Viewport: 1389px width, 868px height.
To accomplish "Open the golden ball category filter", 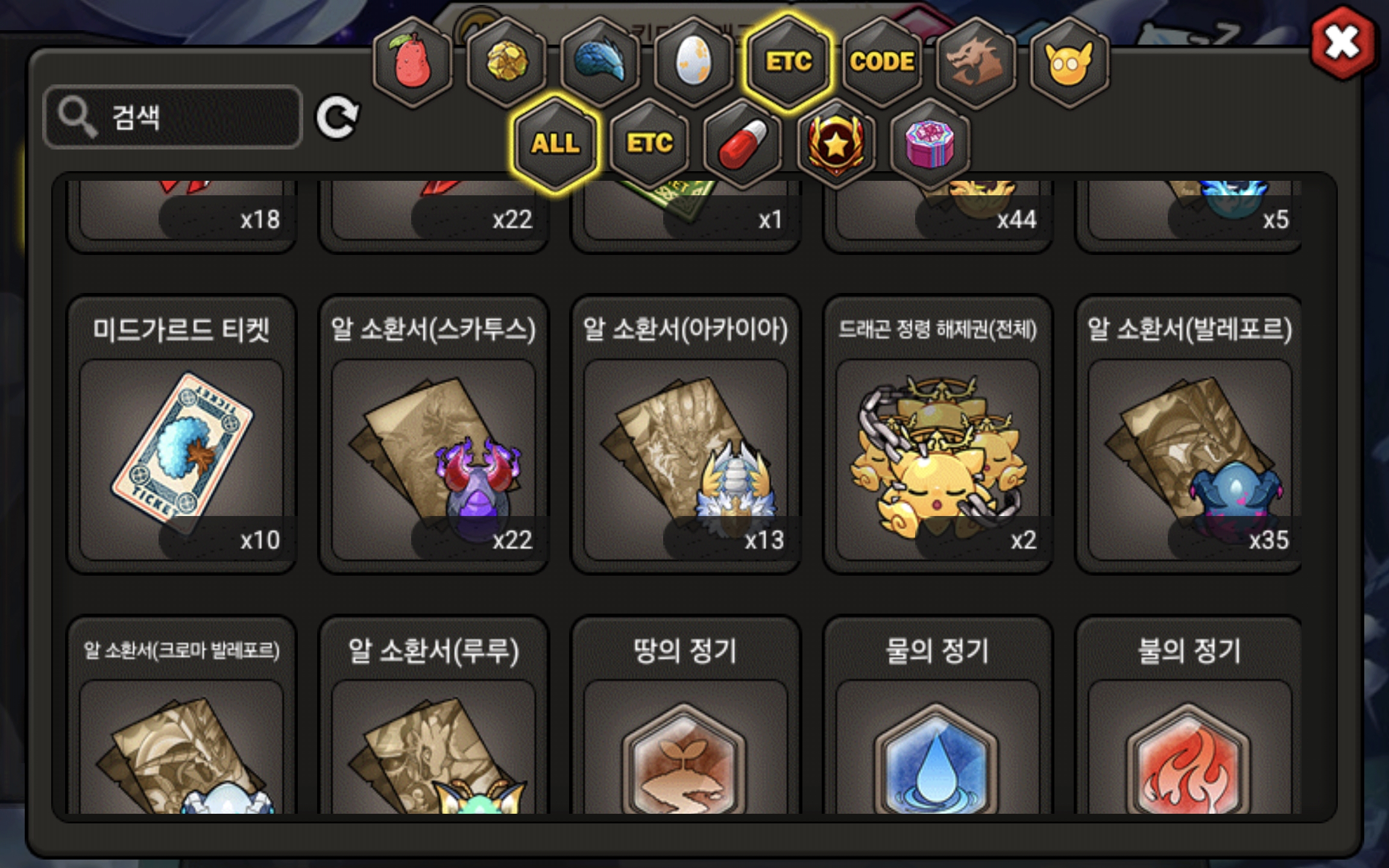I will [x=507, y=62].
